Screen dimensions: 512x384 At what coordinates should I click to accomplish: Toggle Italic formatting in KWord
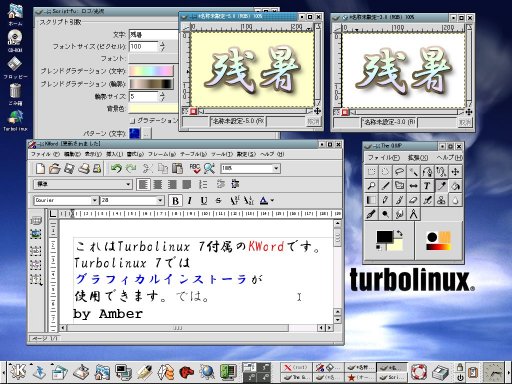tap(189, 201)
